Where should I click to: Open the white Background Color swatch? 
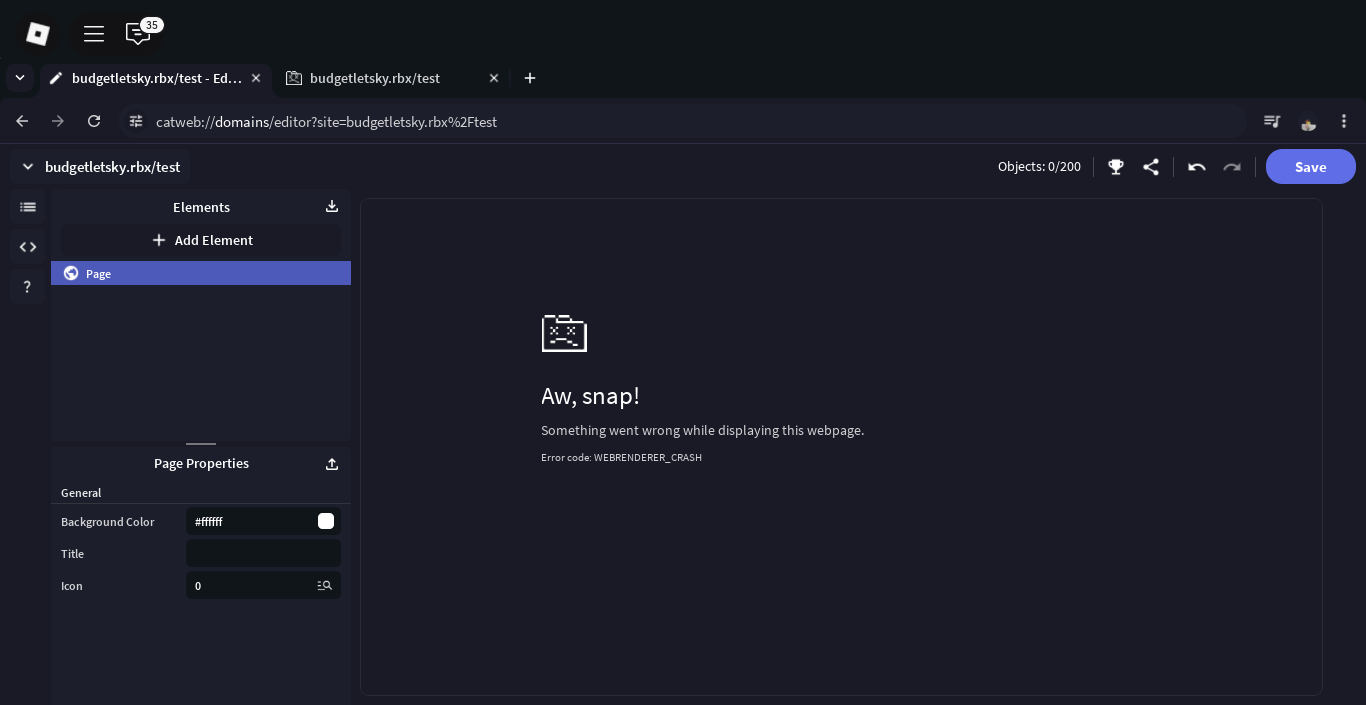pos(326,520)
